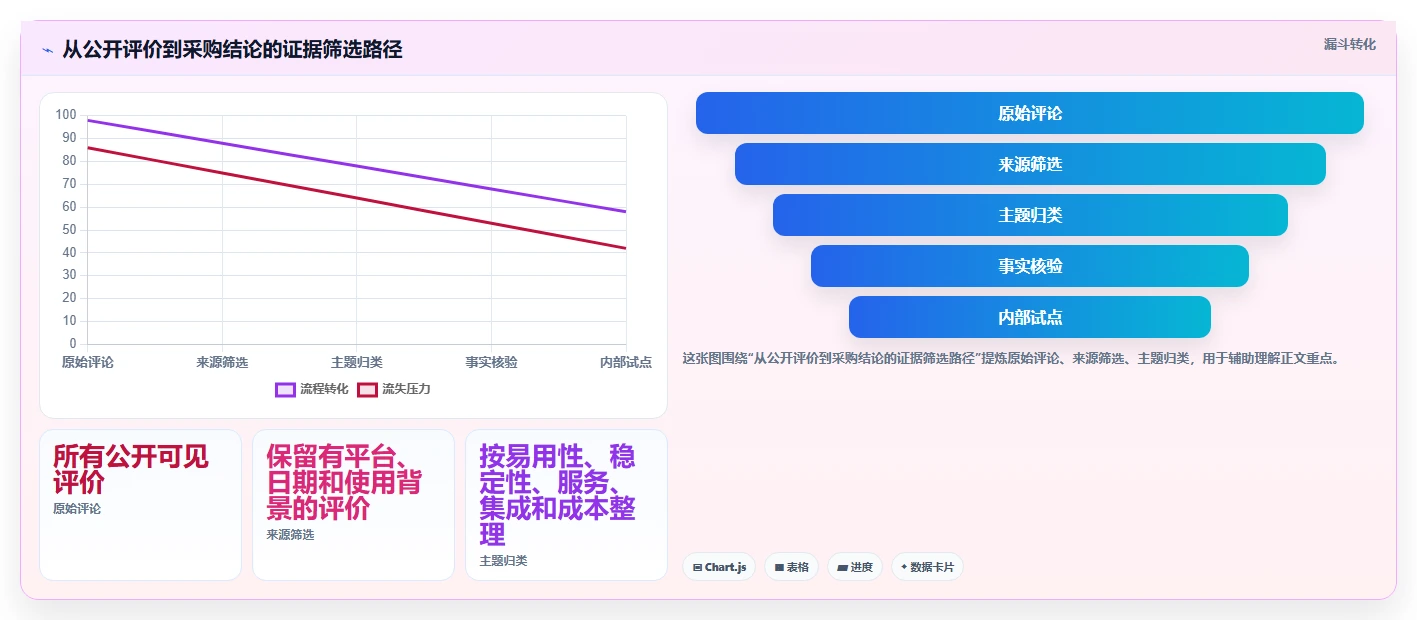Select the 主题归类 funnel stage bar
Viewport: 1417px width, 620px height.
(1030, 215)
